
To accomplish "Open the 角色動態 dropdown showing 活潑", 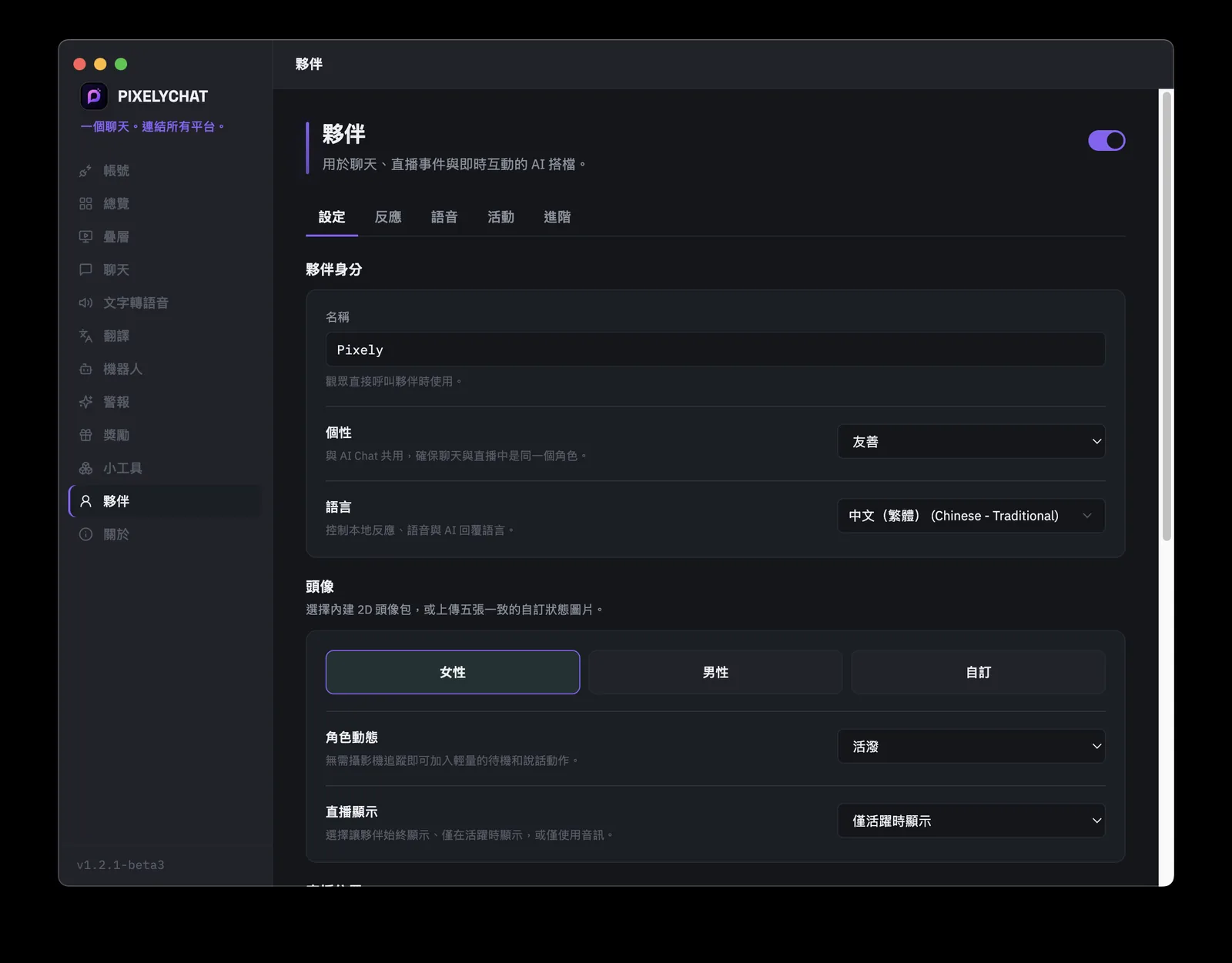I will coord(971,747).
